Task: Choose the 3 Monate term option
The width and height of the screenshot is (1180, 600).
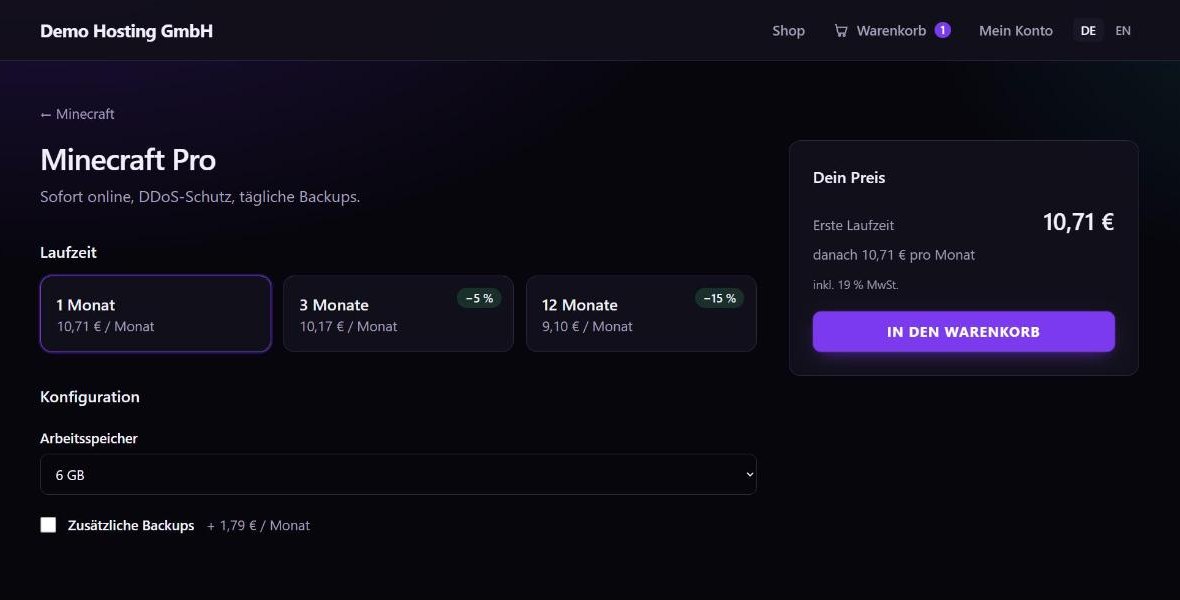Action: pyautogui.click(x=398, y=313)
